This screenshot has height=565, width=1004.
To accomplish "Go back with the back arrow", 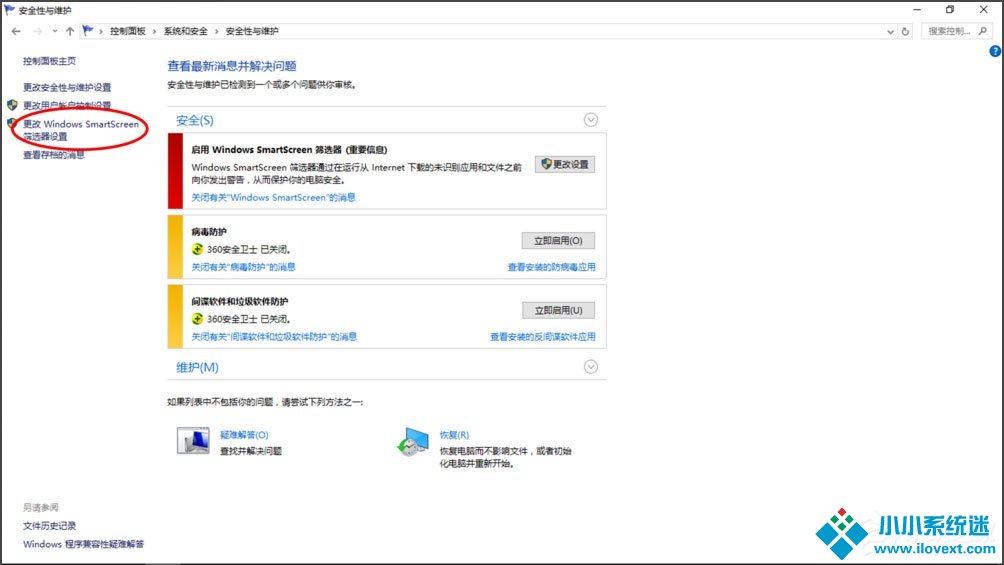I will tap(16, 31).
